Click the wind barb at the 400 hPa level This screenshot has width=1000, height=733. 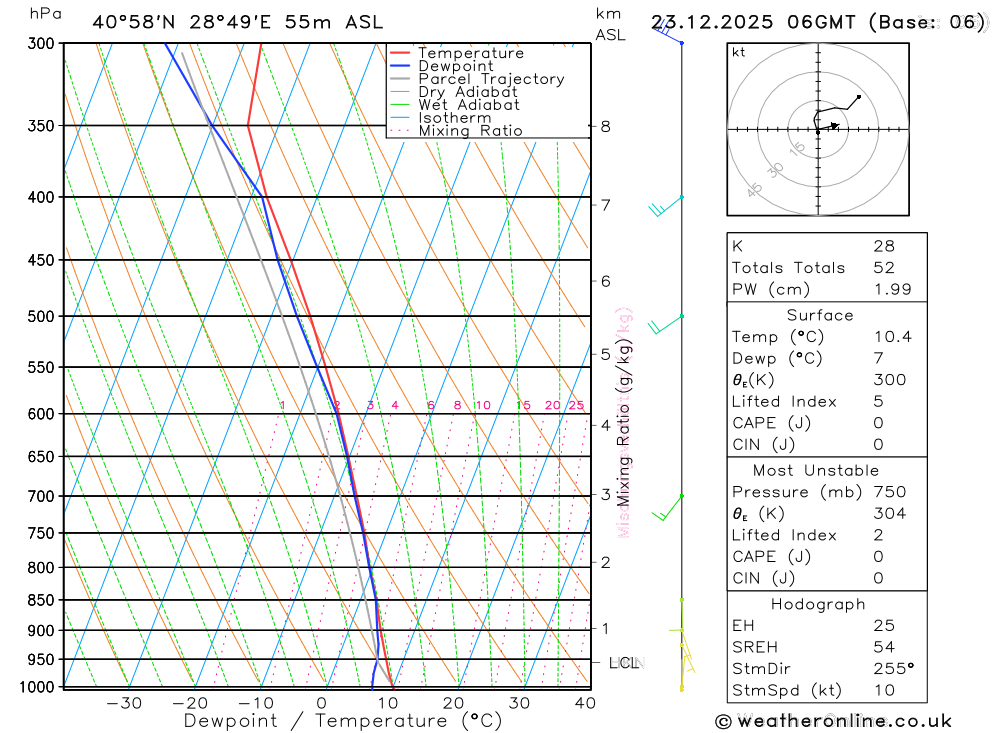point(666,206)
